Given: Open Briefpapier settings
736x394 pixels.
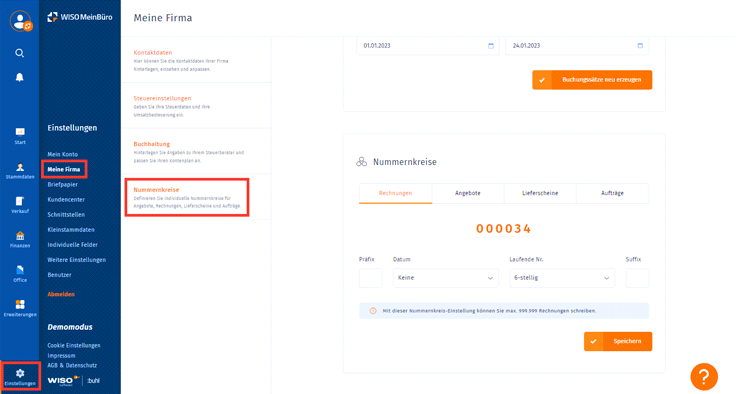Looking at the screenshot, I should (62, 185).
